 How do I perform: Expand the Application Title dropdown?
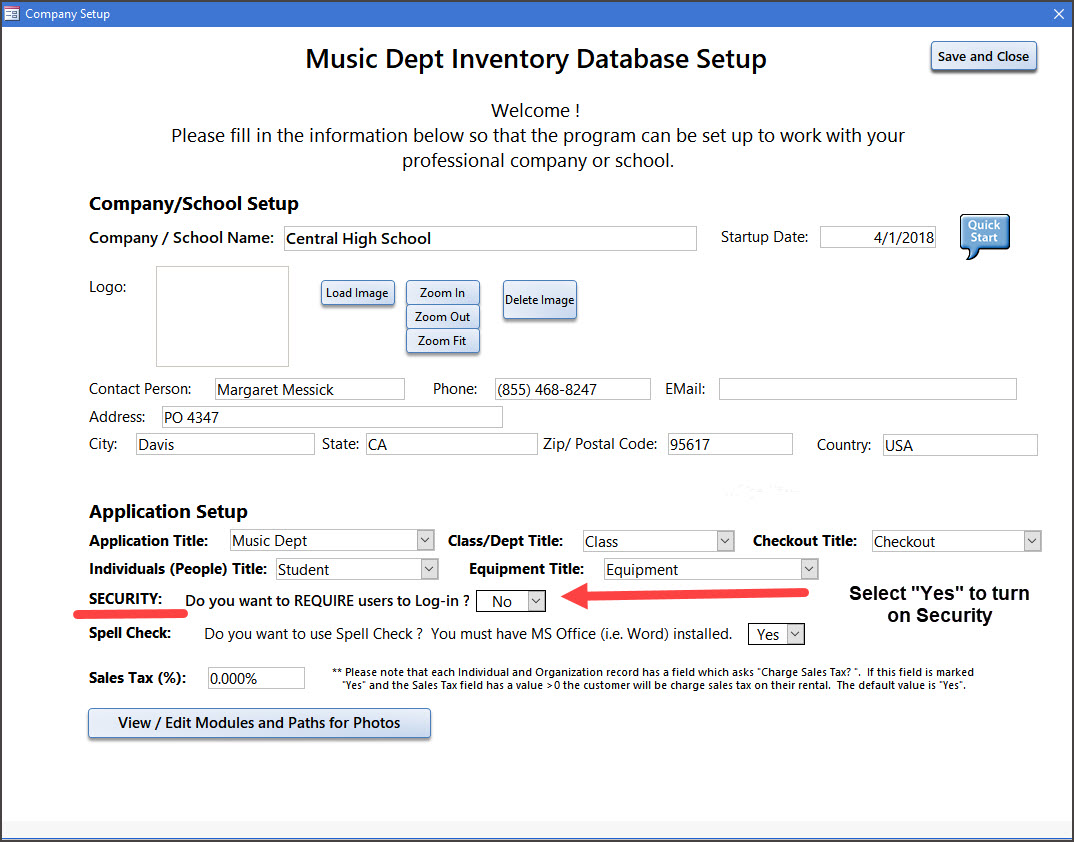point(426,541)
